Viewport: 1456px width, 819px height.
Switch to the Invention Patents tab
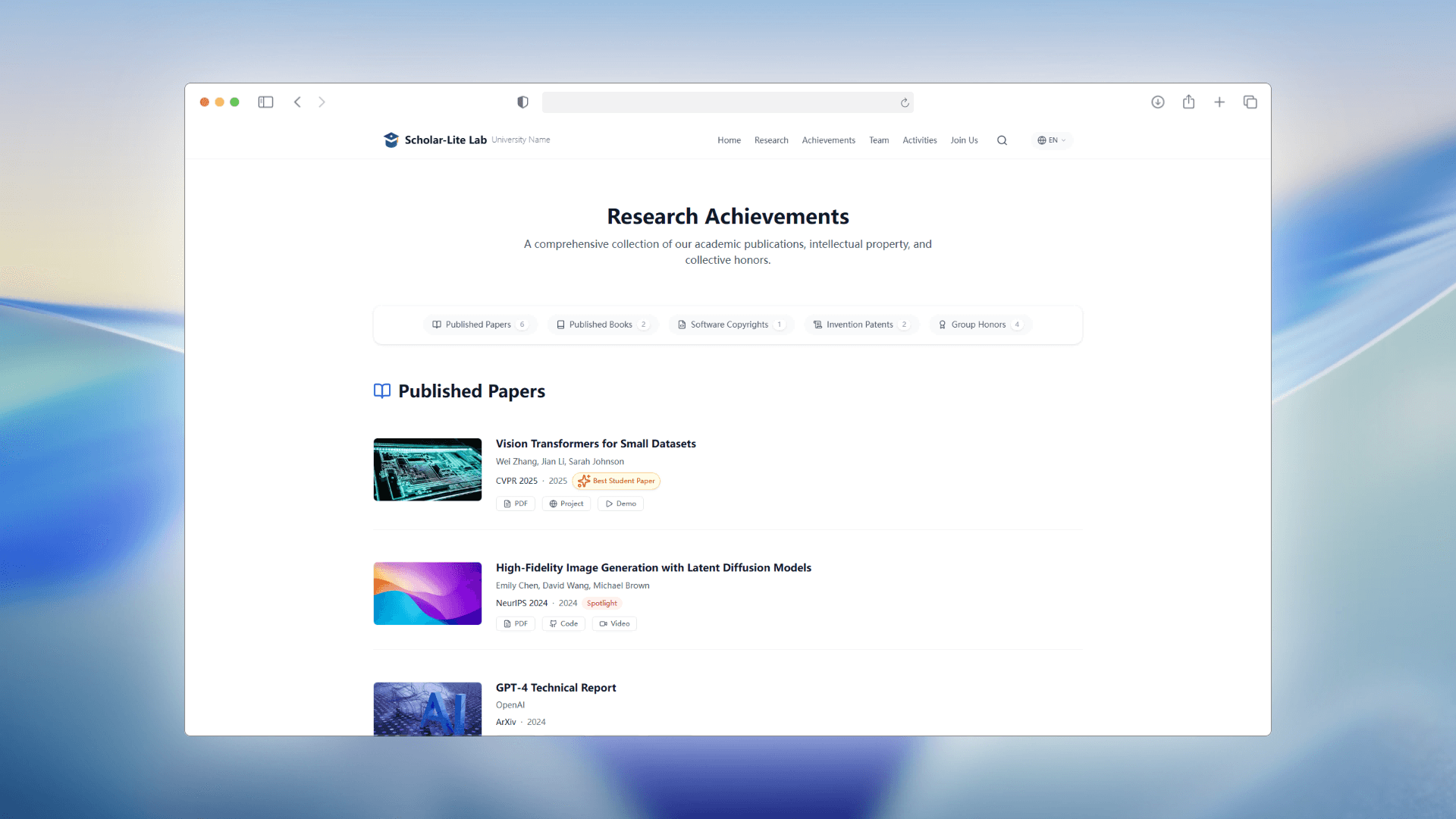pyautogui.click(x=860, y=325)
